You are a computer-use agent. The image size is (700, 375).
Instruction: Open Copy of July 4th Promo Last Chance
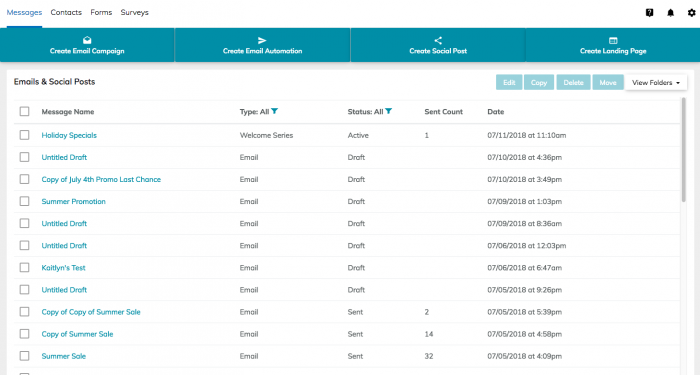101,179
